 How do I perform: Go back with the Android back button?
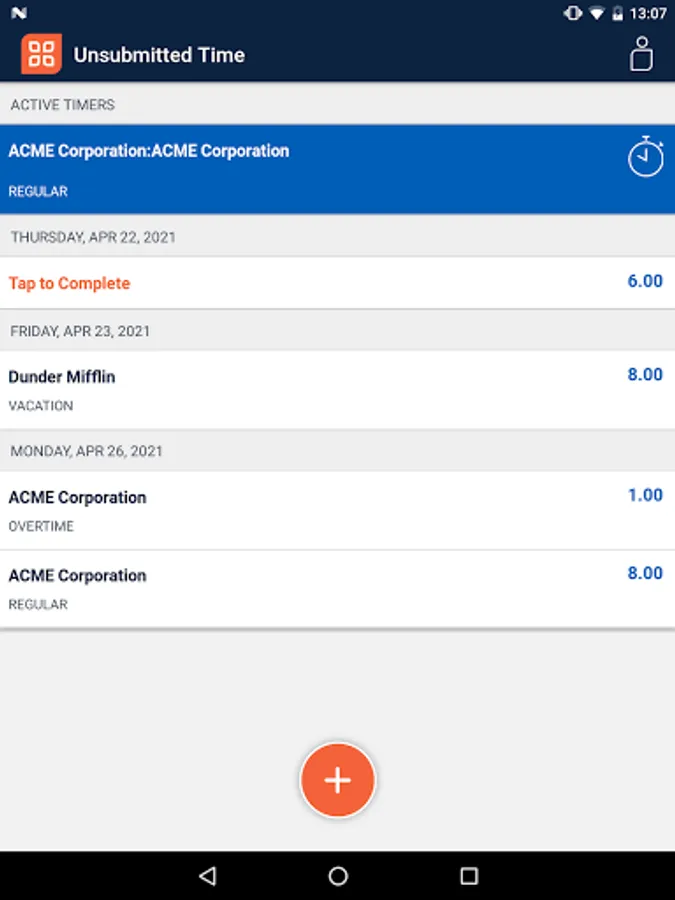[207, 876]
